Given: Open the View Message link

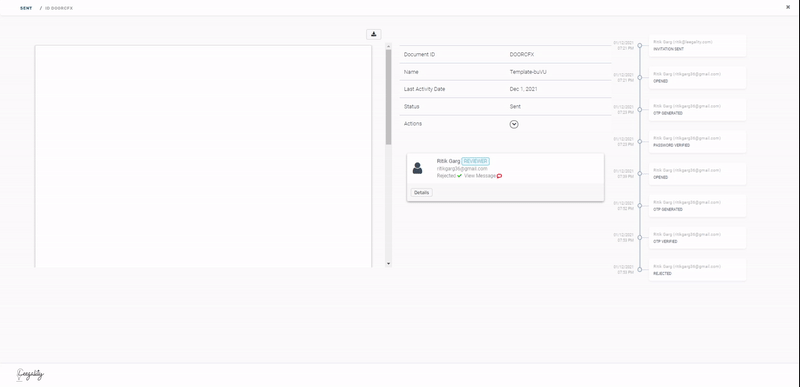Looking at the screenshot, I should 480,176.
